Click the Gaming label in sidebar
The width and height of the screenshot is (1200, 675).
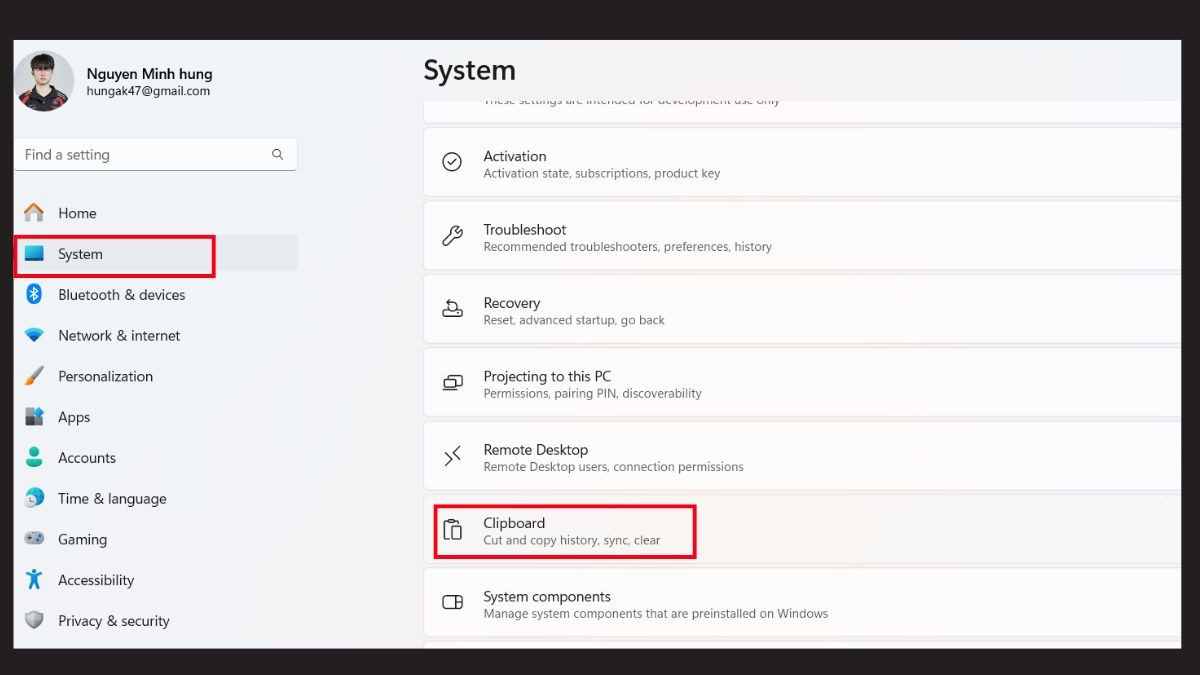click(82, 539)
